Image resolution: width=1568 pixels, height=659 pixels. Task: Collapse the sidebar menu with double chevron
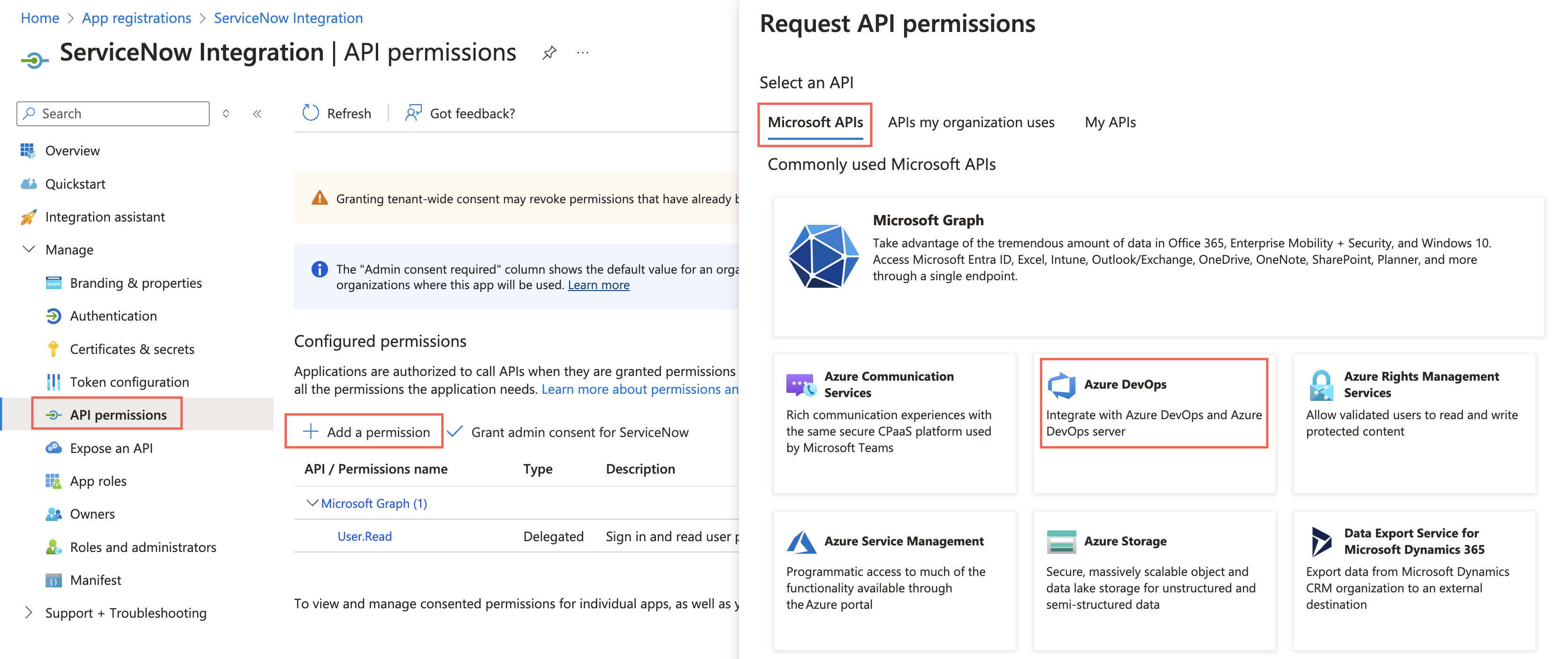tap(257, 114)
